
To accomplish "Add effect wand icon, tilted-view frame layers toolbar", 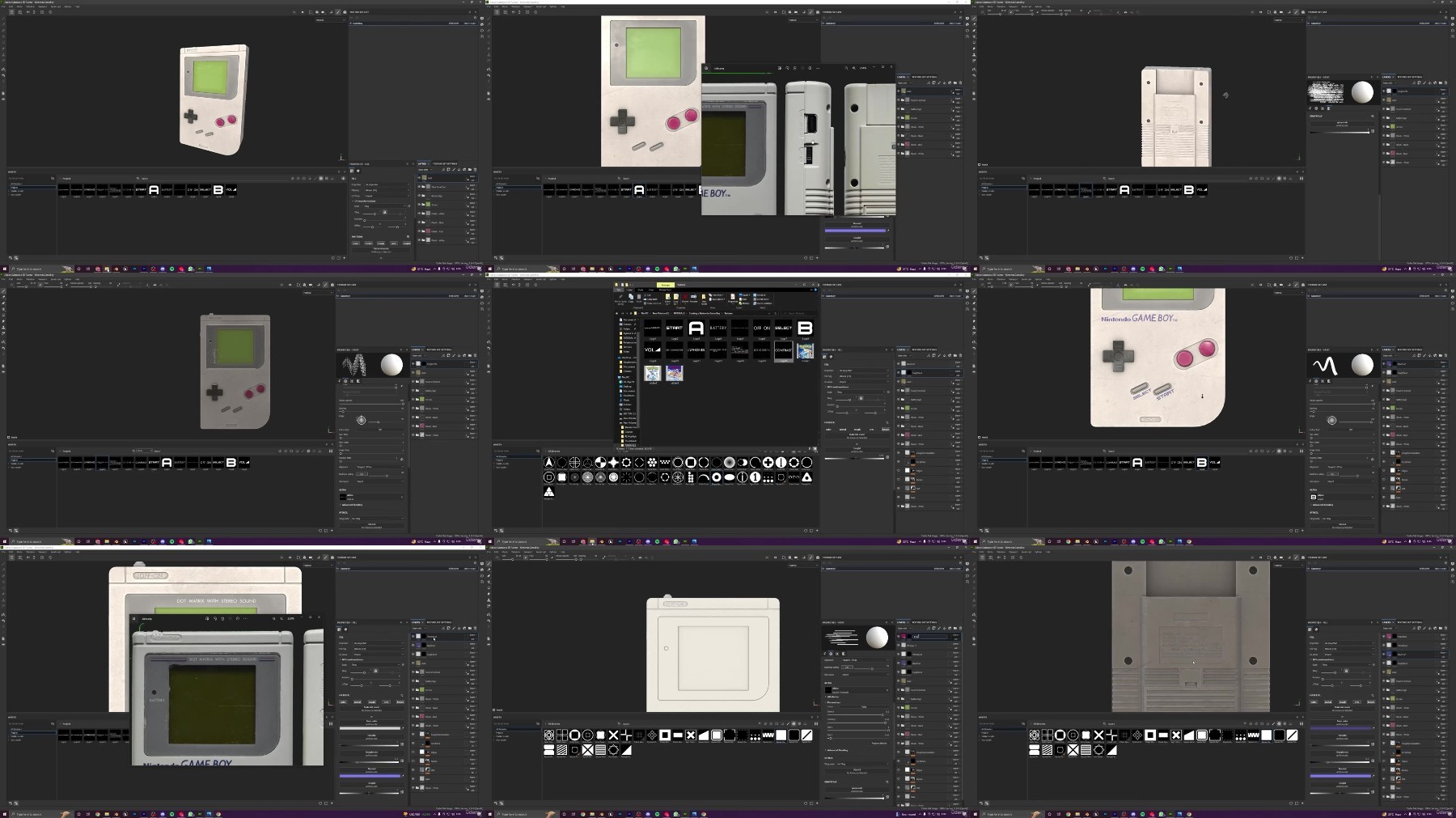I will (443, 170).
